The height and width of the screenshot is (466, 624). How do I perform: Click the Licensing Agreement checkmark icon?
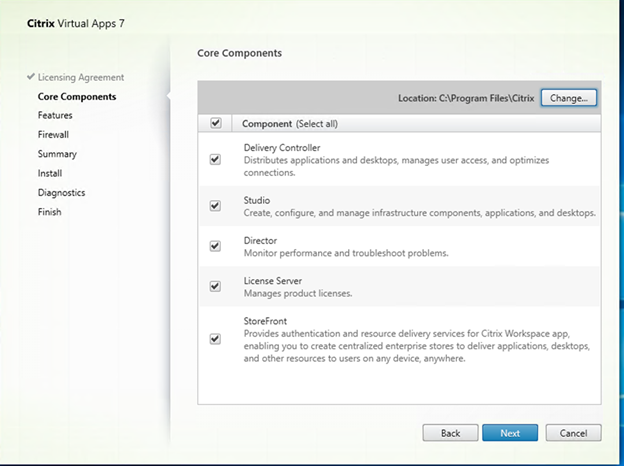[31, 76]
